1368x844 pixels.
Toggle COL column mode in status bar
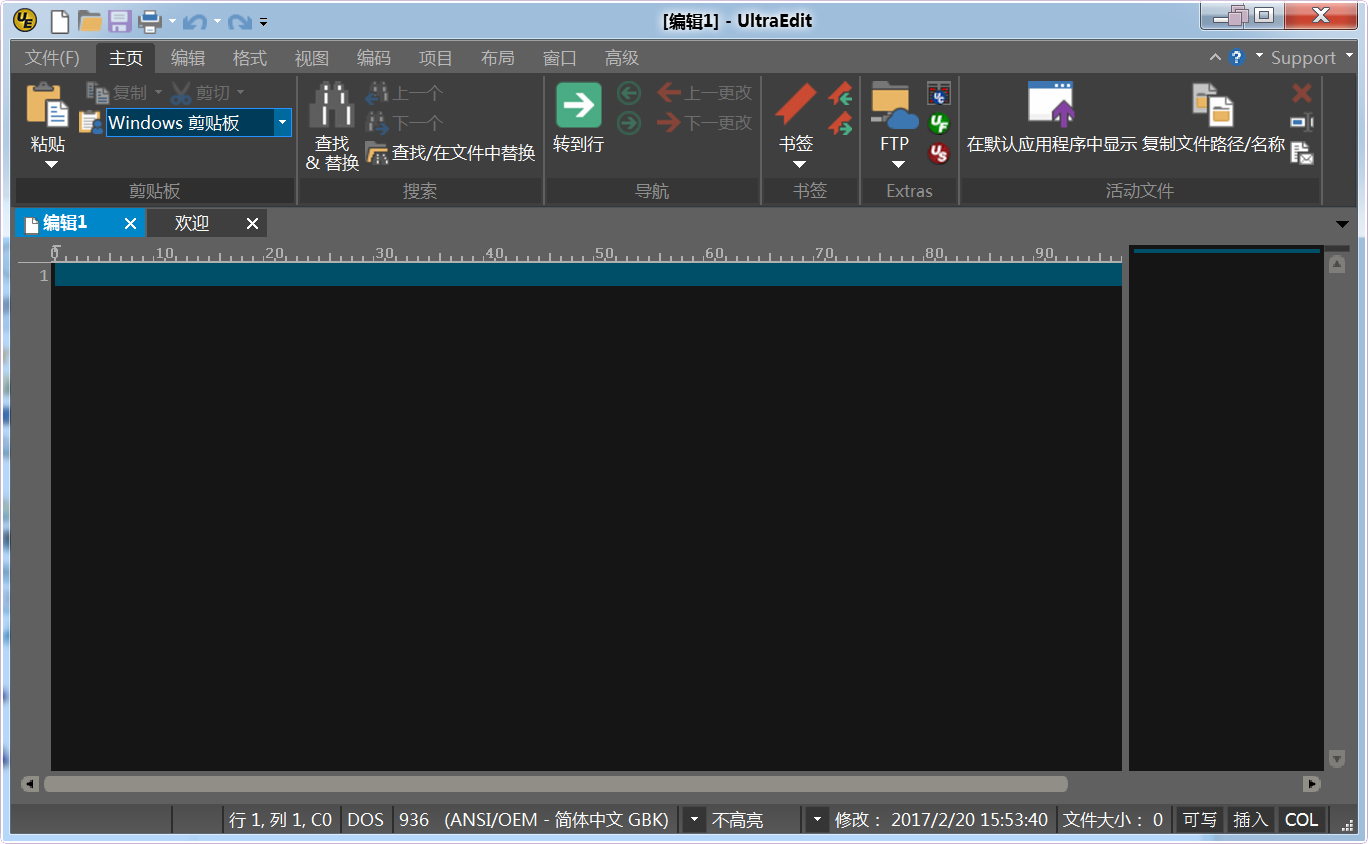tap(1301, 820)
